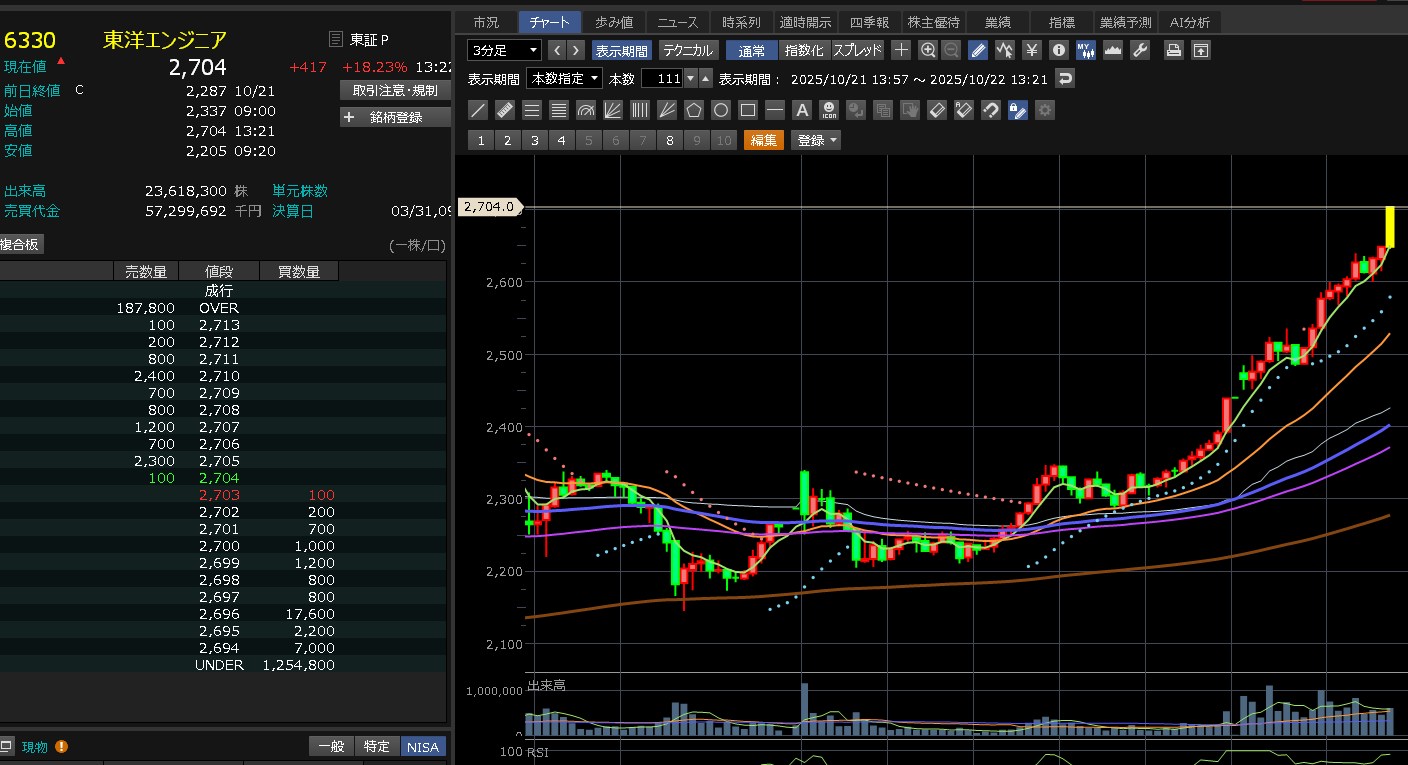1408x765 pixels.
Task: Toggle the drawing lock pencil icon
Action: (1017, 110)
